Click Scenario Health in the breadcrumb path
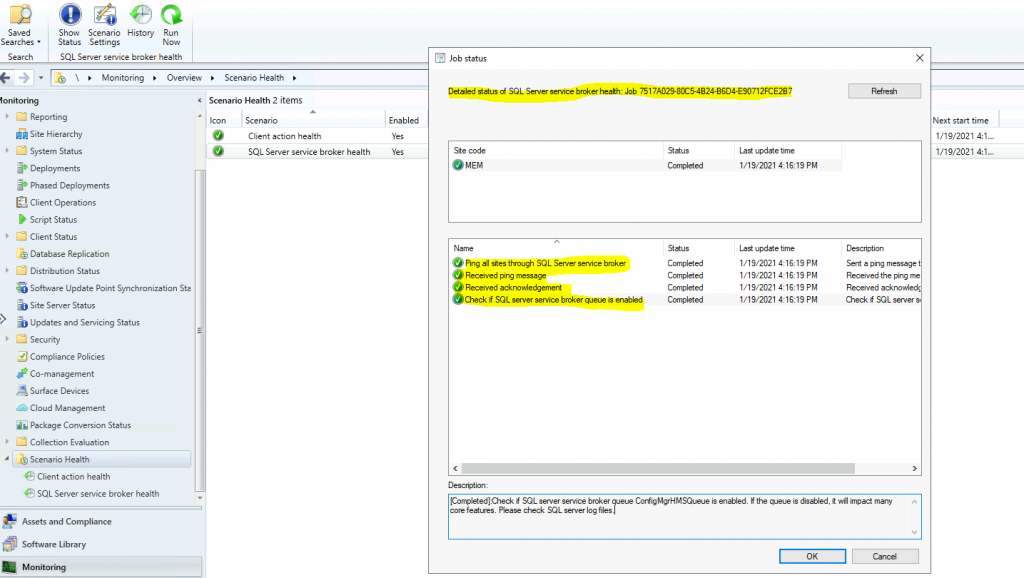 pyautogui.click(x=254, y=78)
